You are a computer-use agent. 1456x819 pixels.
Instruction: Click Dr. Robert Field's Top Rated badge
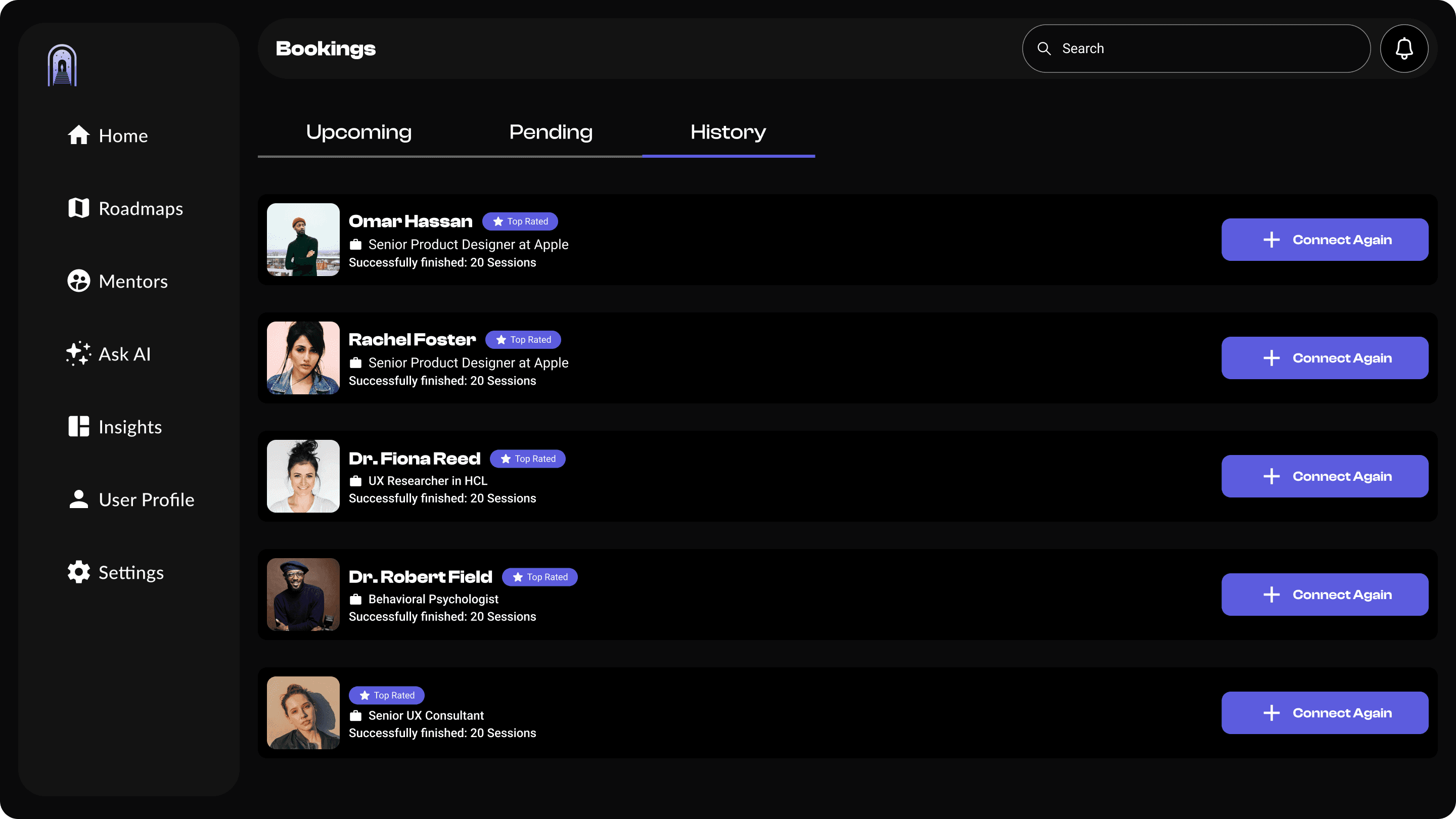coord(540,577)
